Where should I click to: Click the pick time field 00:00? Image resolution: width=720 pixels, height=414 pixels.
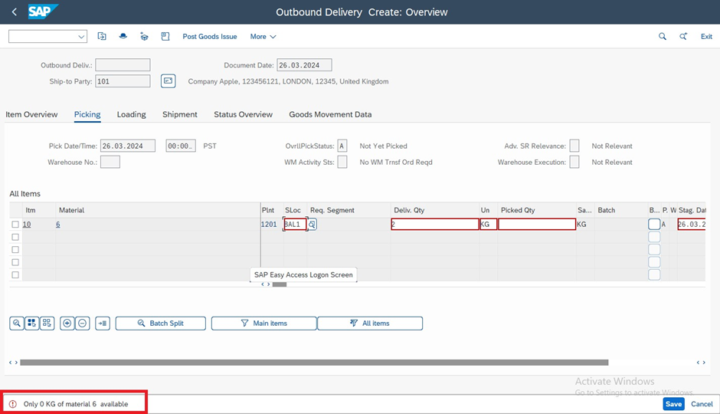(180, 146)
